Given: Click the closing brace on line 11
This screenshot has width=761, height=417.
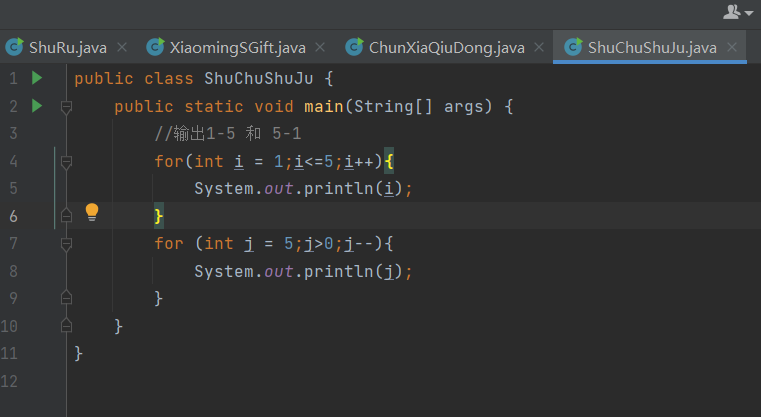Looking at the screenshot, I should click(x=79, y=353).
